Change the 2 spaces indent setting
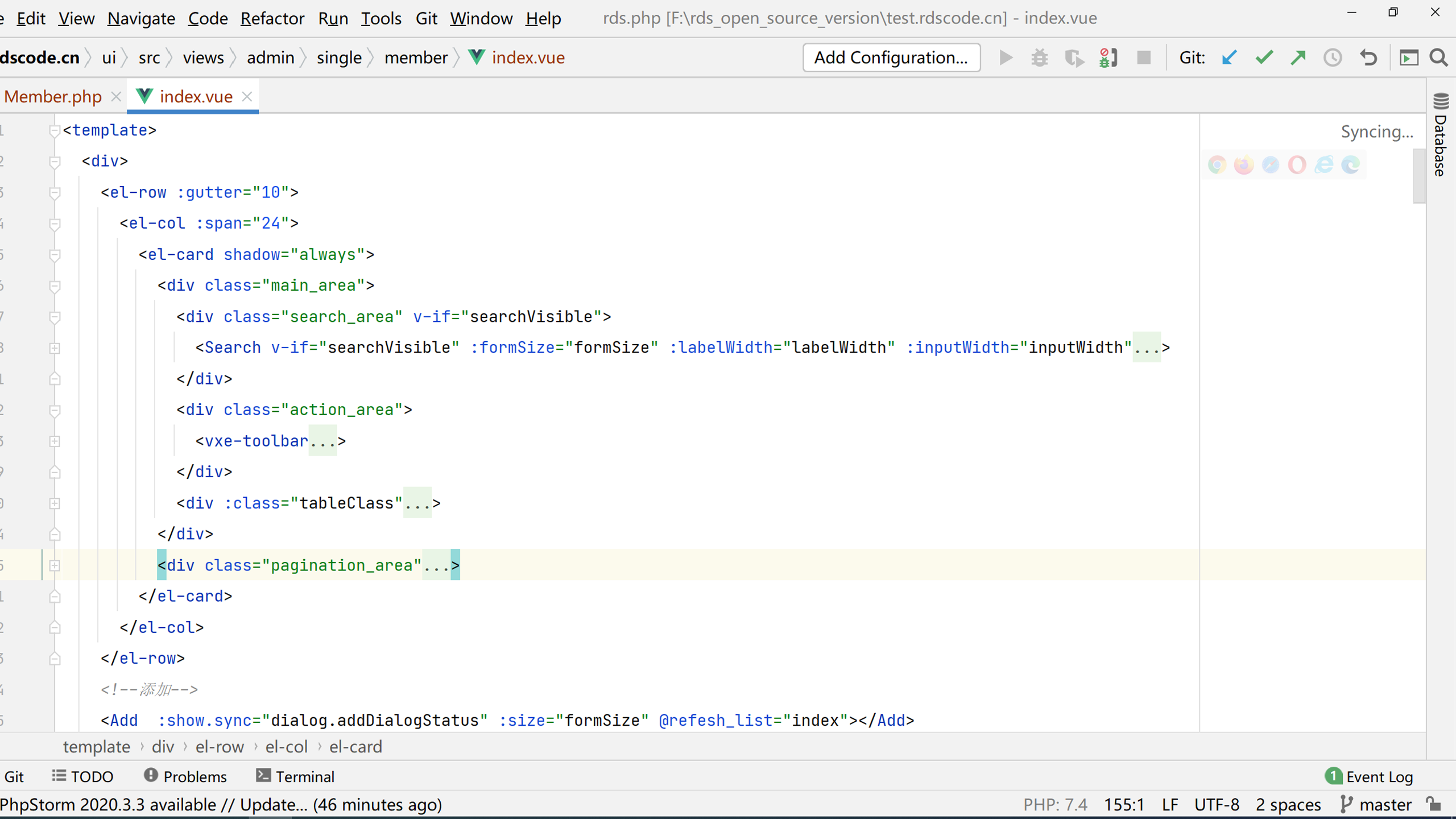The image size is (1456, 819). click(x=1288, y=804)
